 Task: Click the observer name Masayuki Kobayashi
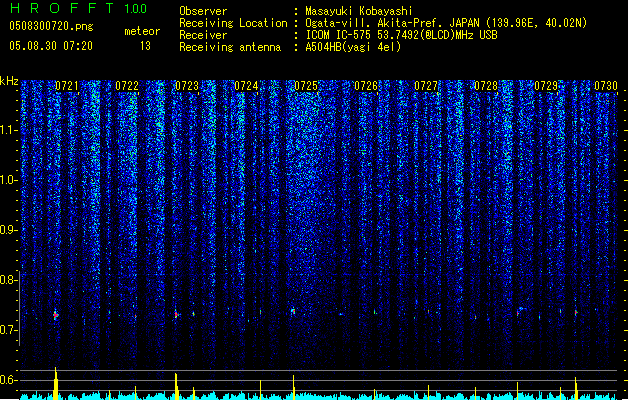click(x=359, y=11)
